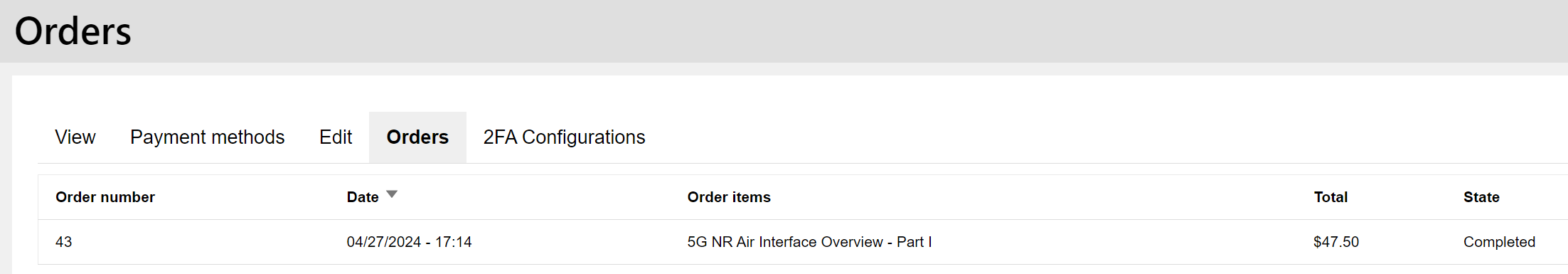Screen dimensions: 1568x274
Task: Open the View tab
Action: tap(75, 137)
